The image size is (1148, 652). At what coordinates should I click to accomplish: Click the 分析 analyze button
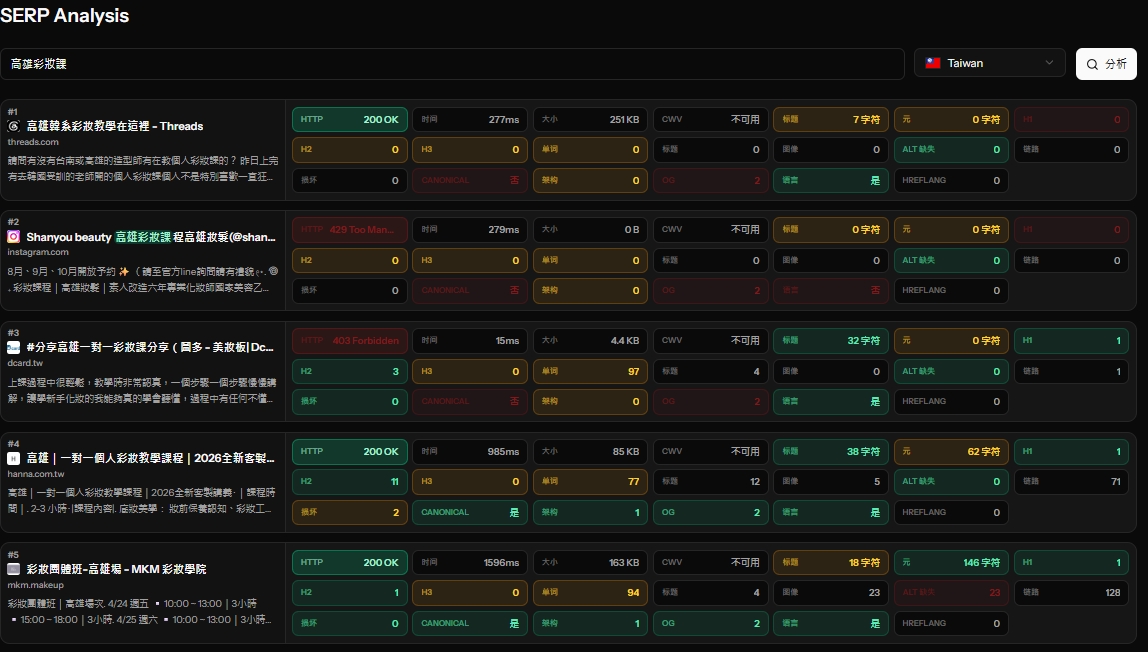1106,64
